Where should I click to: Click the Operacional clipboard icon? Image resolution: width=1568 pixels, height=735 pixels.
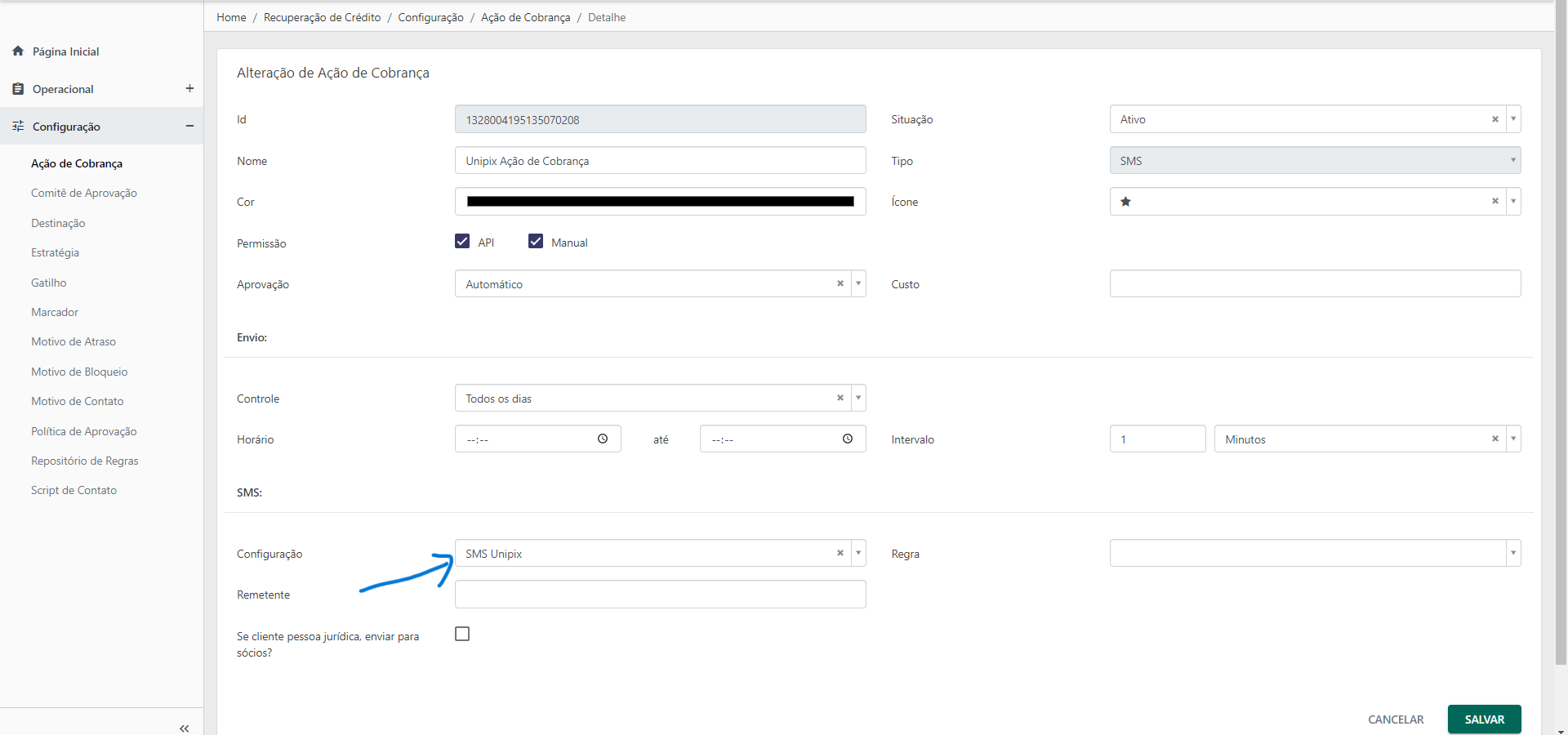[18, 88]
